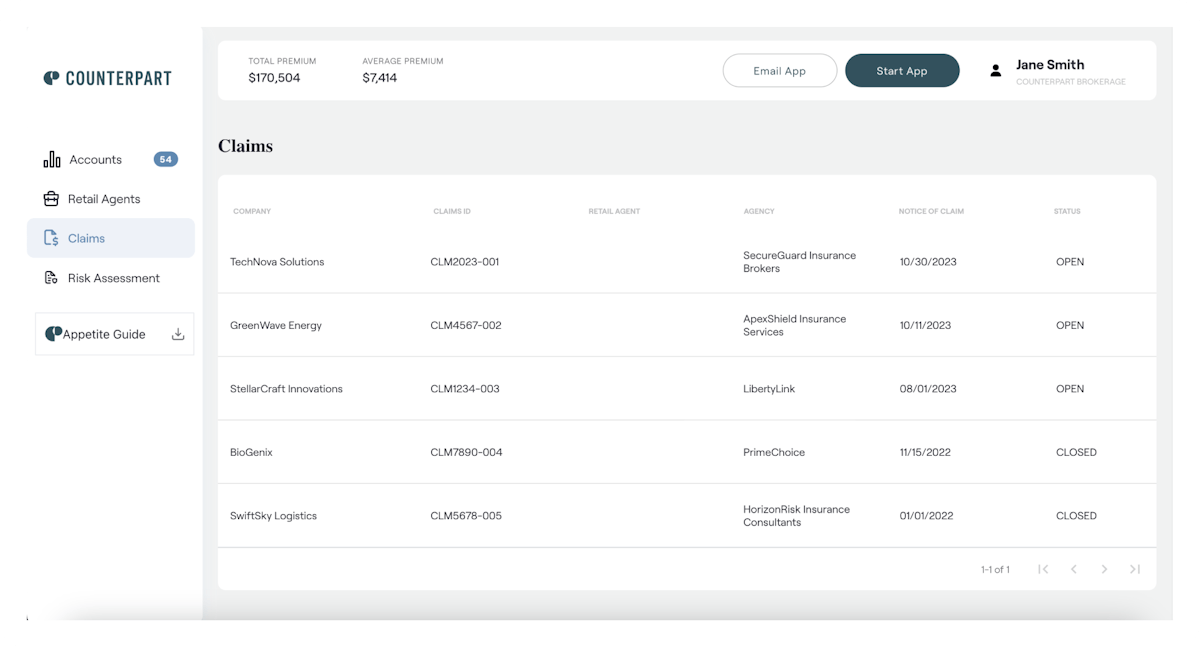Image resolution: width=1200 pixels, height=647 pixels.
Task: Click the Accounts 54 count badge
Action: [165, 159]
